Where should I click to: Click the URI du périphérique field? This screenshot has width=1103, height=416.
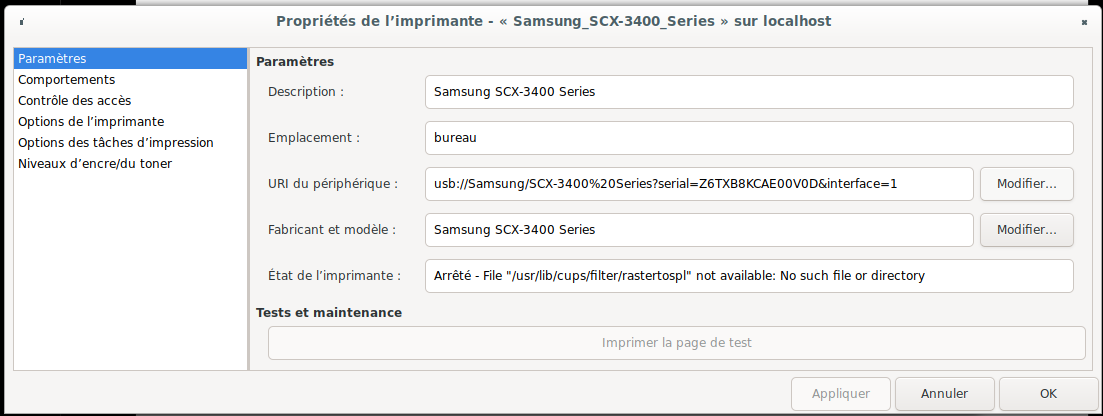pos(699,184)
